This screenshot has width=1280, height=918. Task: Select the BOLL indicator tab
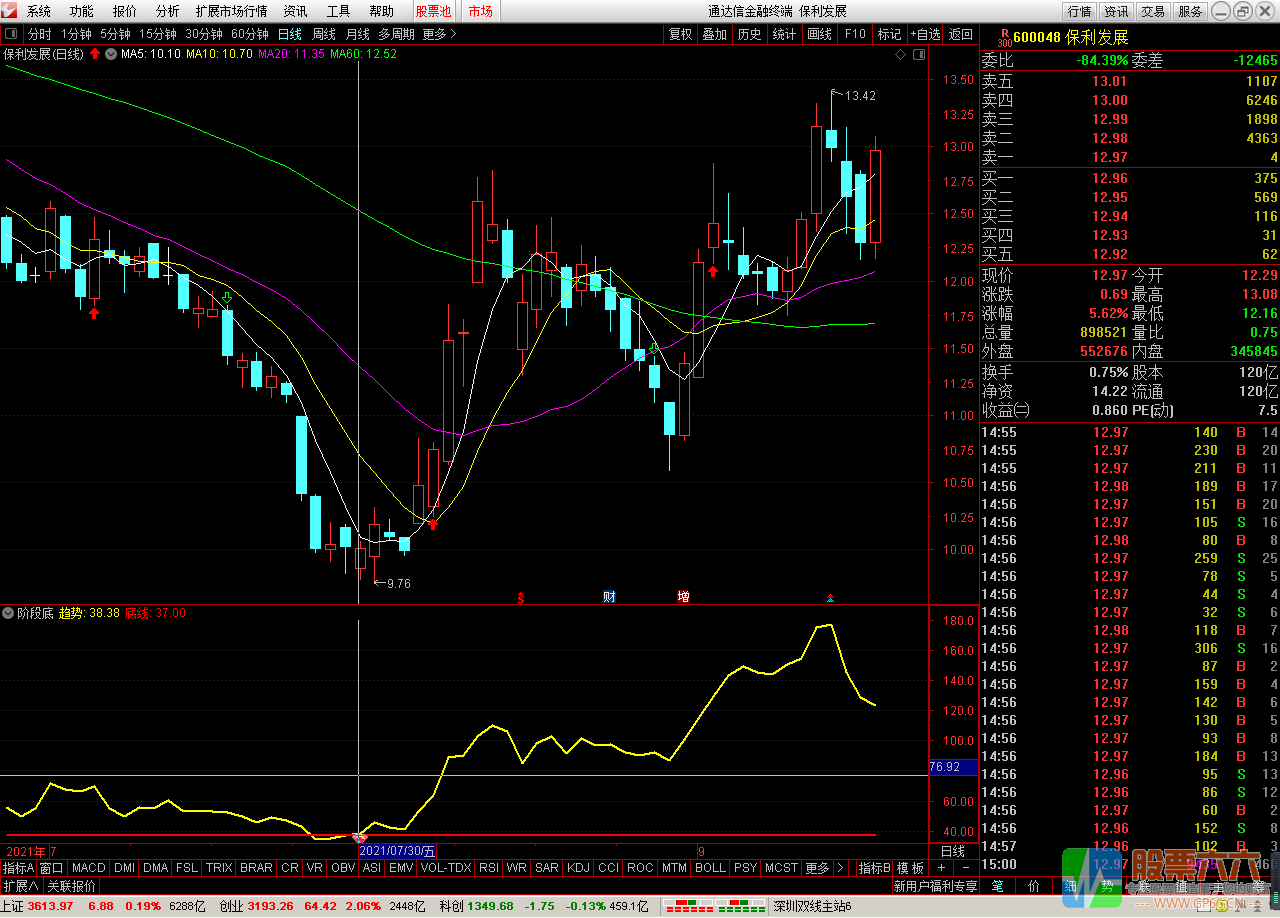click(710, 868)
